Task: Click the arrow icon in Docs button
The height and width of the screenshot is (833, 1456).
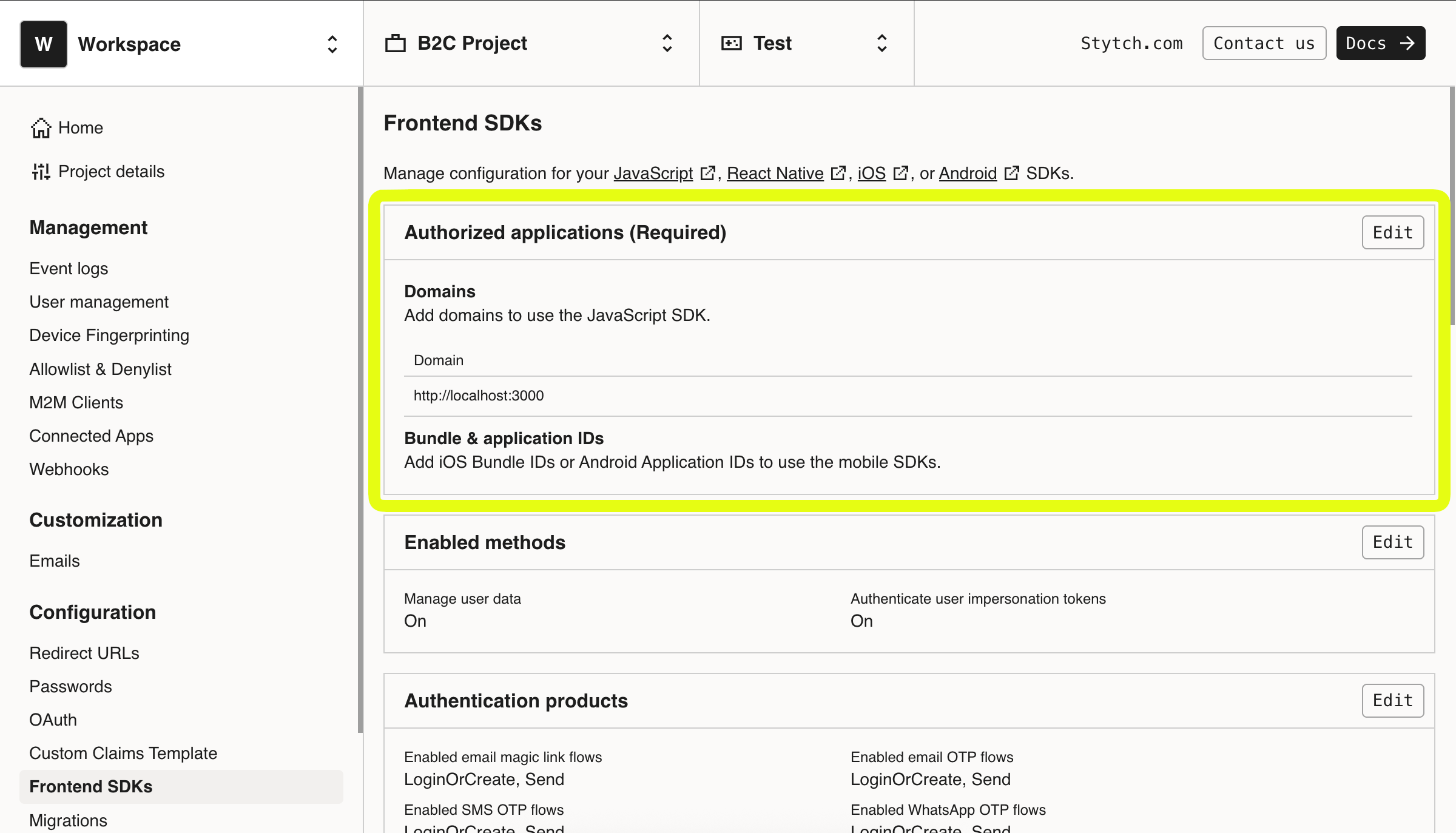Action: pyautogui.click(x=1407, y=43)
